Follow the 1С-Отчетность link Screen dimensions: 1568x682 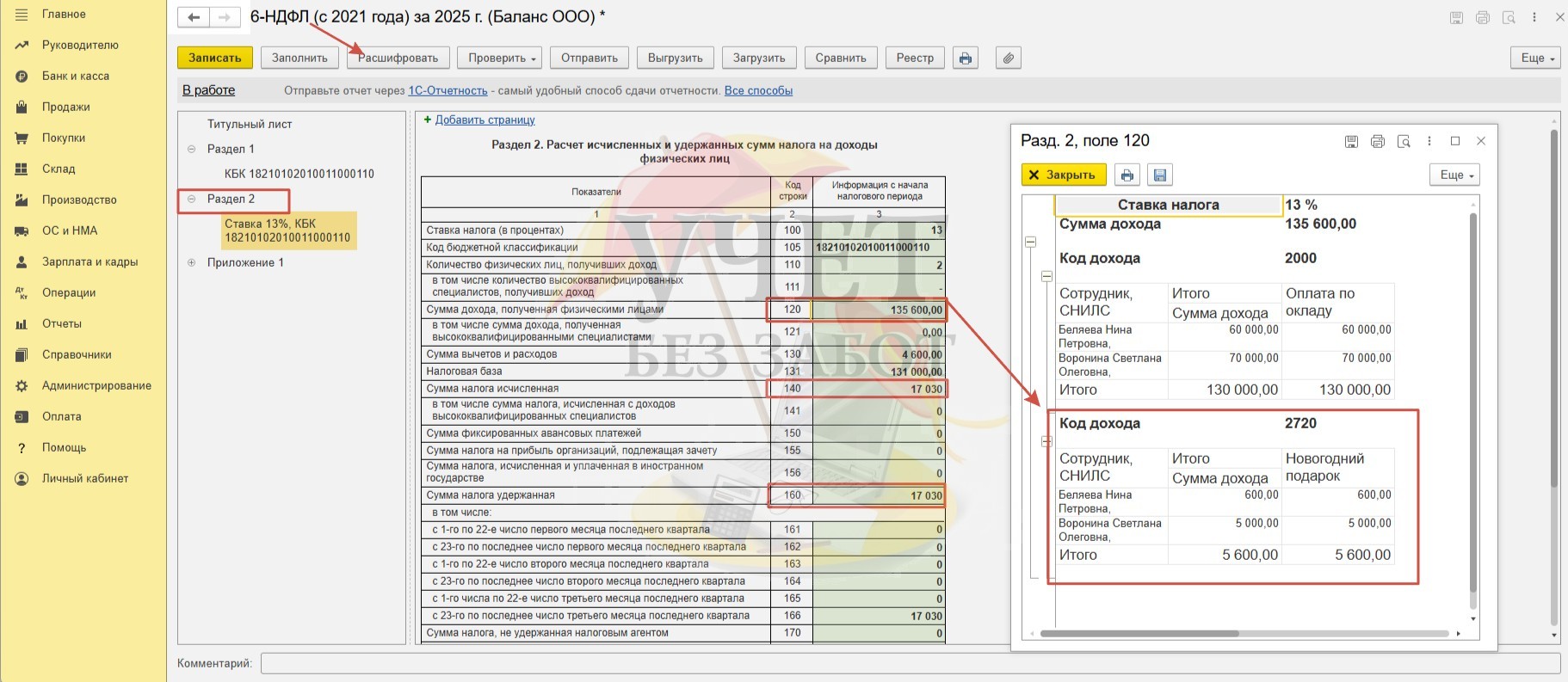[448, 90]
